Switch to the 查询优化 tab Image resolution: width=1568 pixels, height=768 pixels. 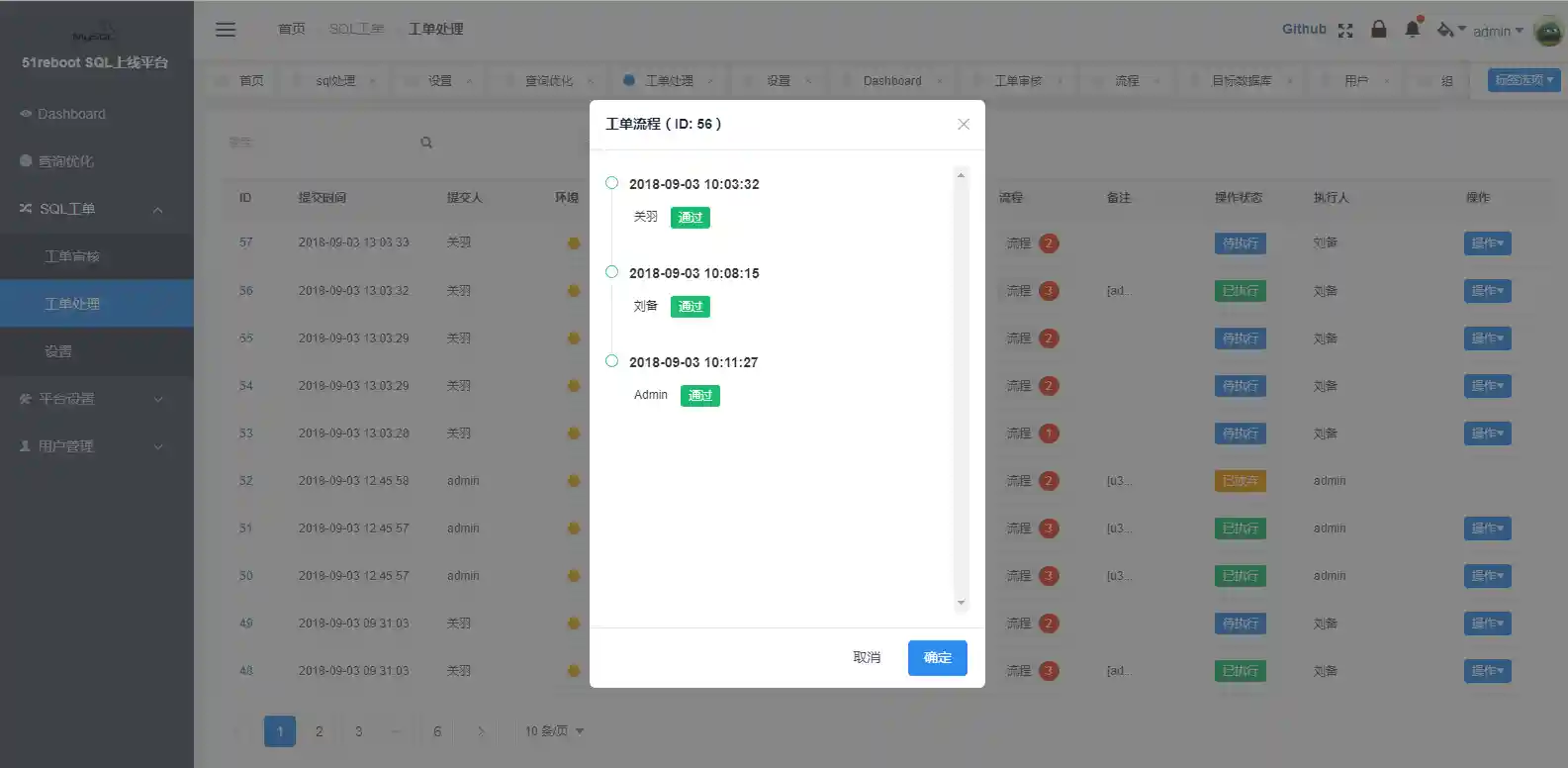pos(549,81)
